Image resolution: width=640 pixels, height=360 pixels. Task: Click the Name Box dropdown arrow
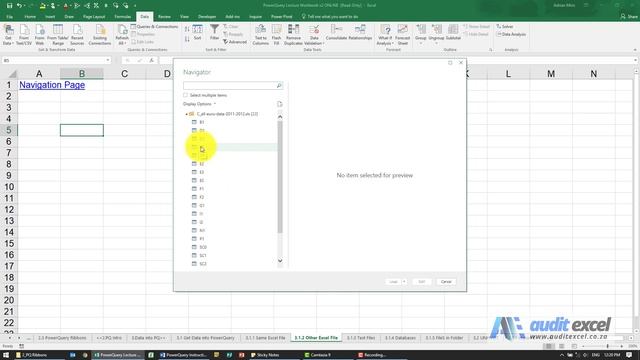coord(108,60)
